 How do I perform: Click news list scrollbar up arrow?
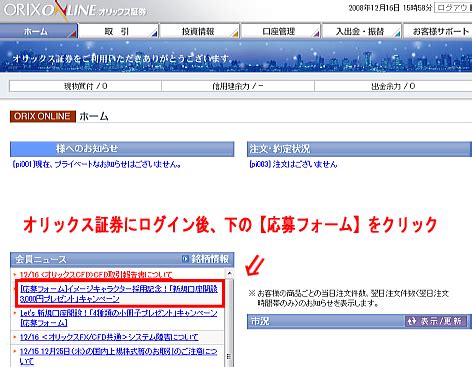[x=229, y=274]
